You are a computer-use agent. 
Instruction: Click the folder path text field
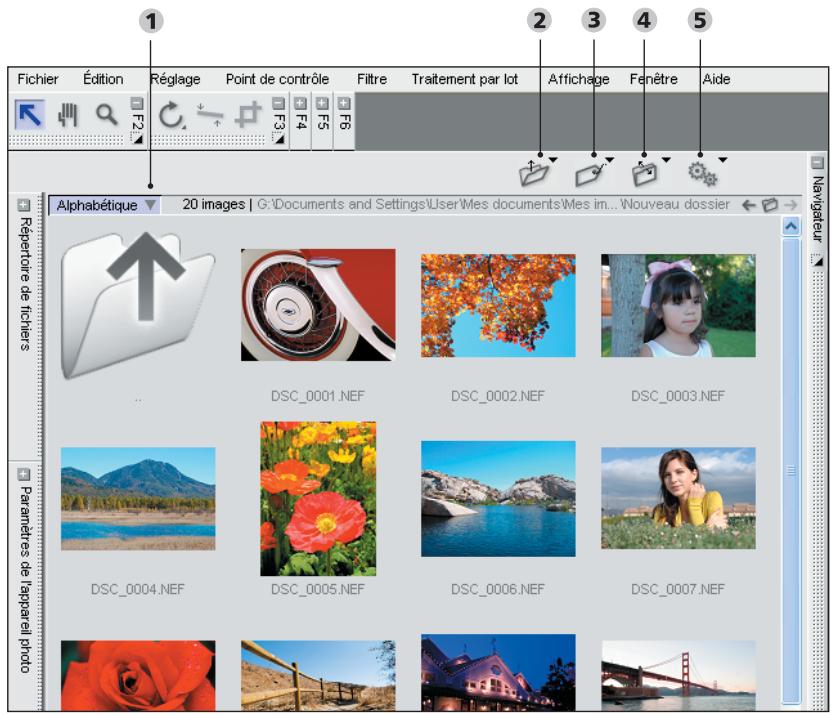tap(493, 204)
